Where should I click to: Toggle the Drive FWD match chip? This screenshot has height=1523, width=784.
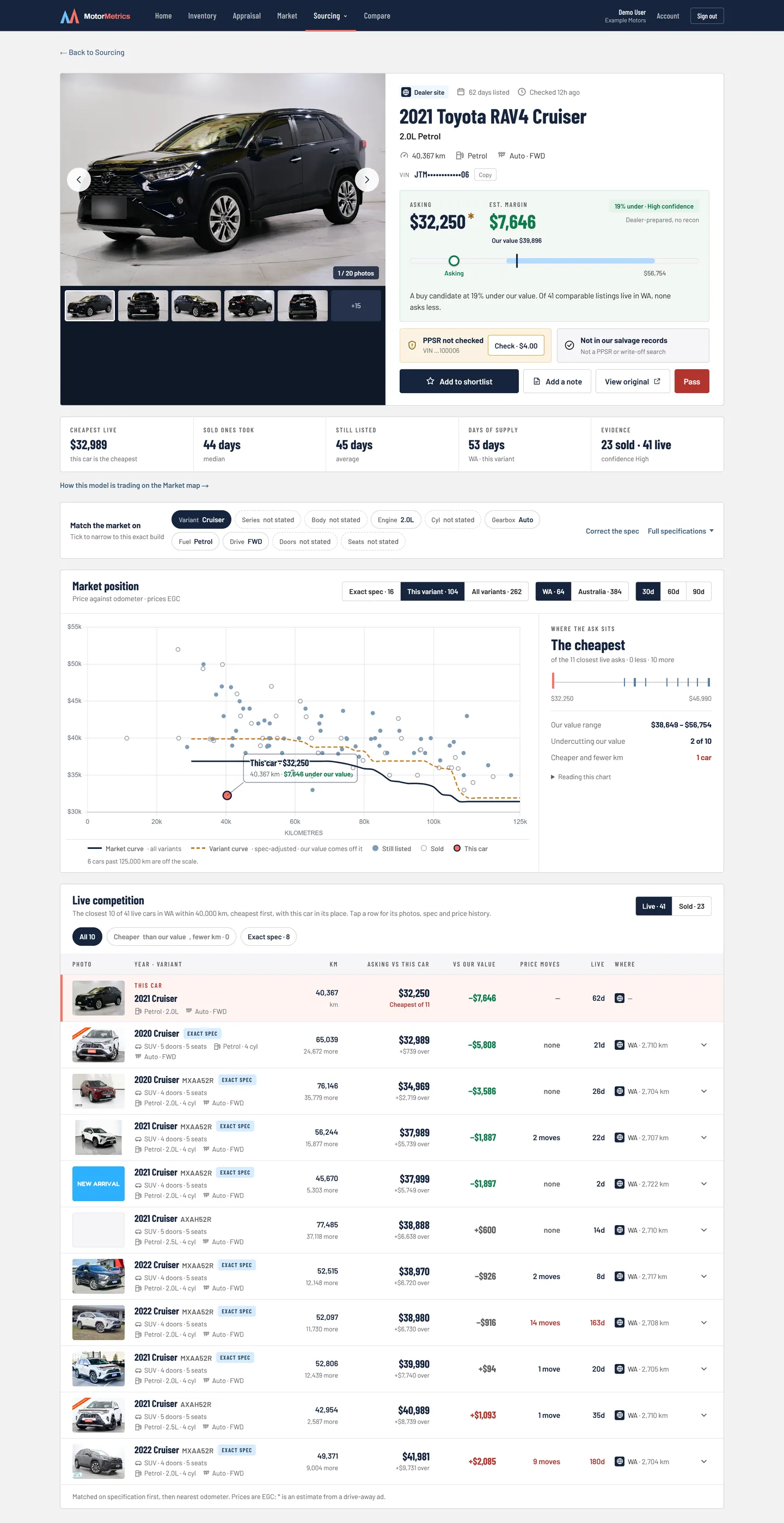pyautogui.click(x=246, y=541)
